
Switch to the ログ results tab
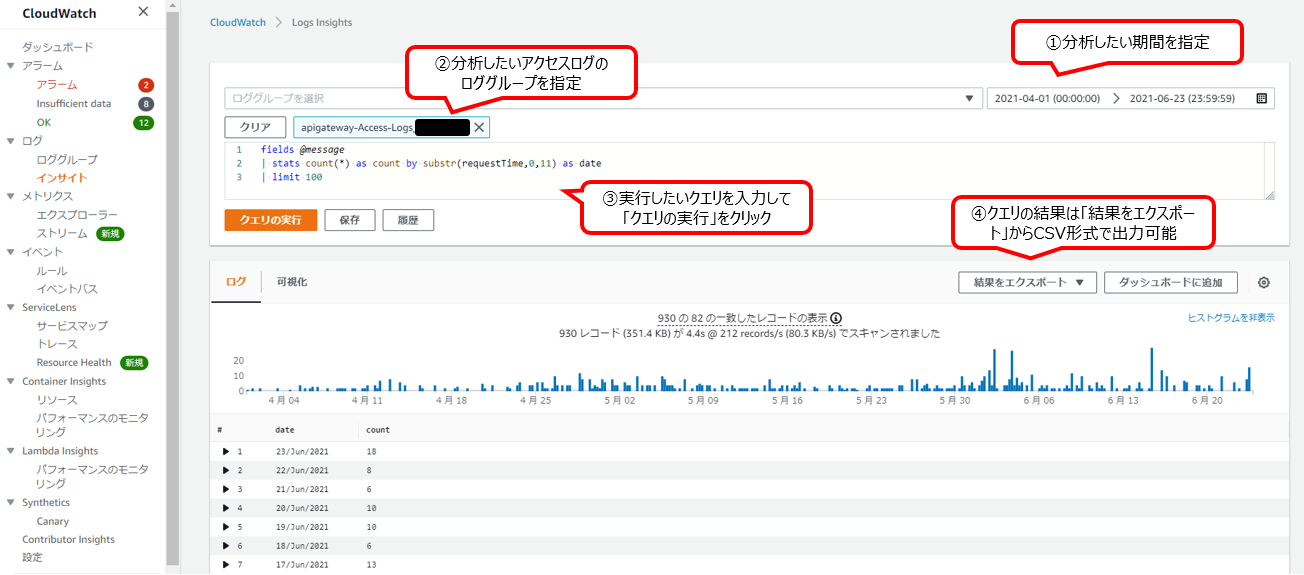pyautogui.click(x=236, y=282)
